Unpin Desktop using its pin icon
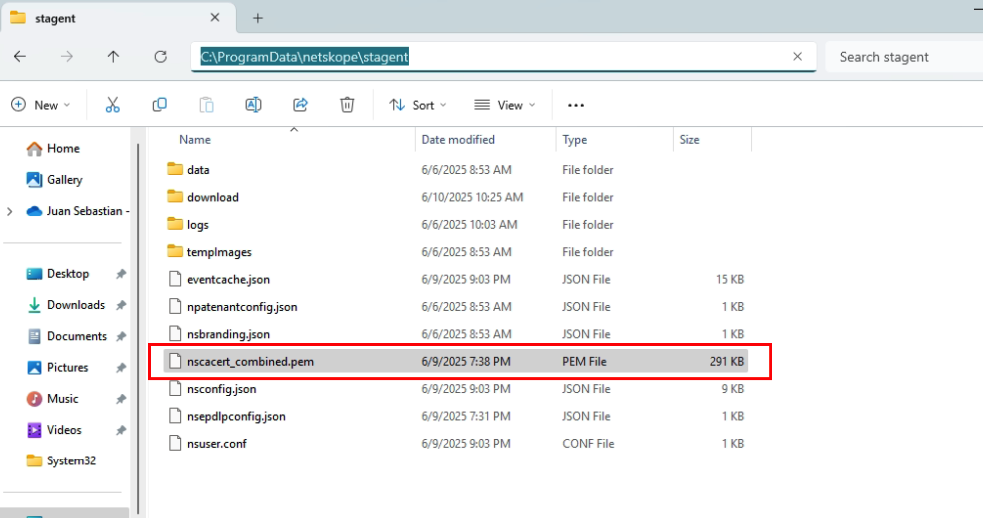The image size is (983, 518). tap(121, 274)
